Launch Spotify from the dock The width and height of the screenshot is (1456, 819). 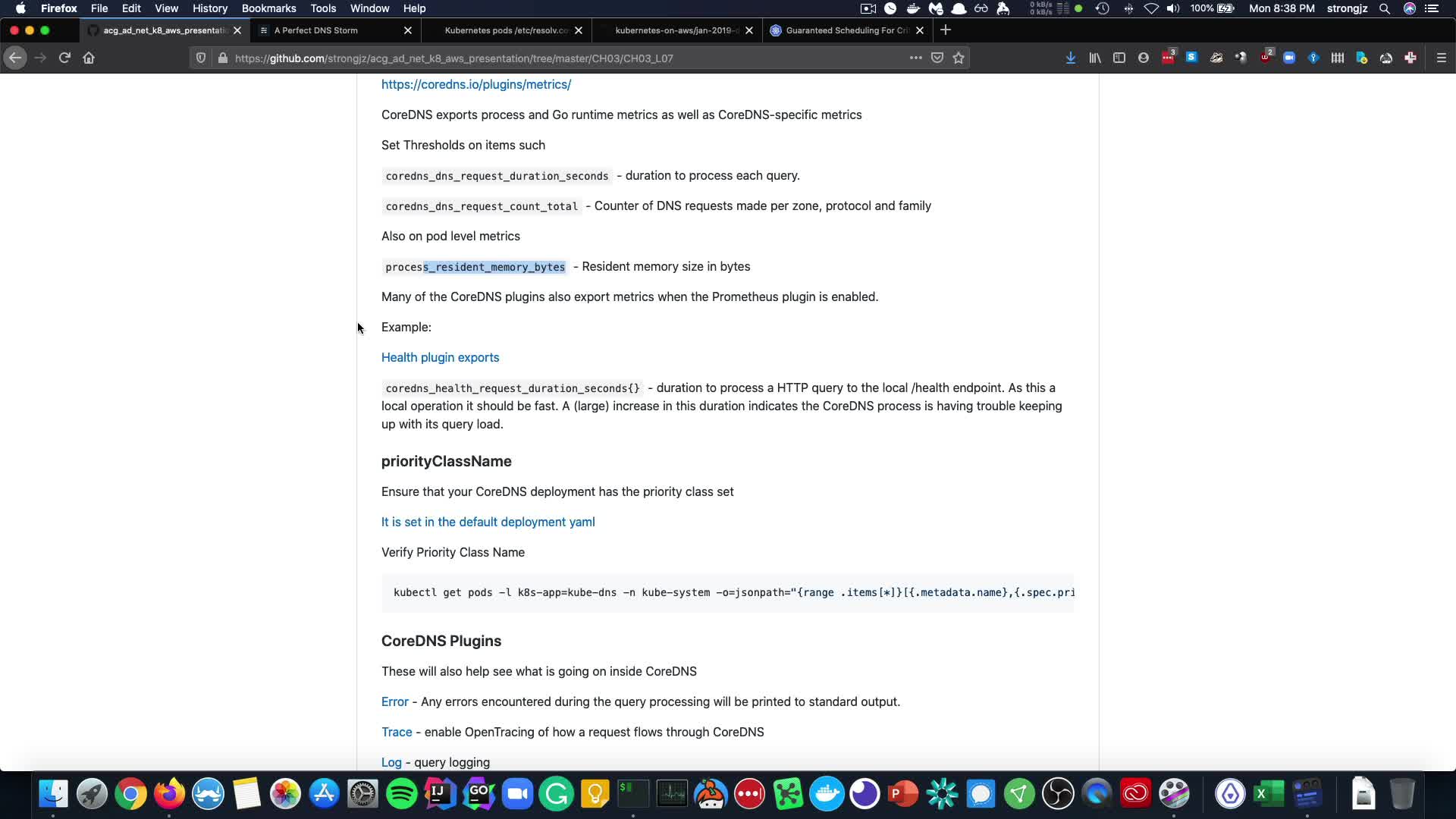coord(401,794)
